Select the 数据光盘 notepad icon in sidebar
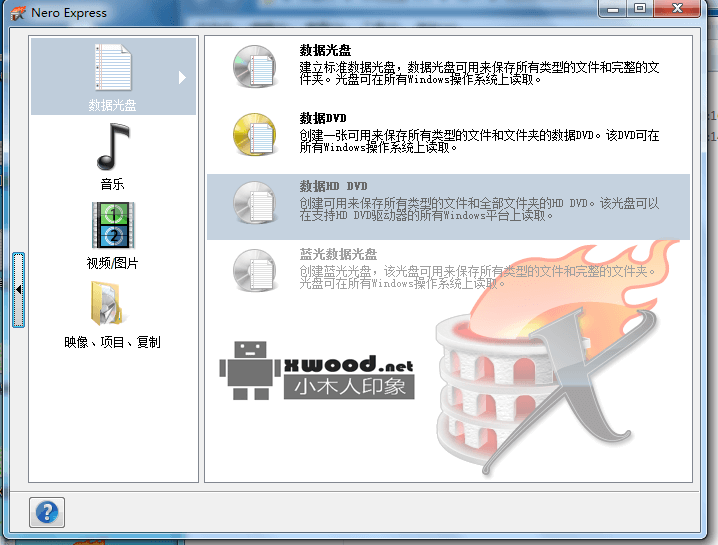This screenshot has width=718, height=545. pos(113,67)
